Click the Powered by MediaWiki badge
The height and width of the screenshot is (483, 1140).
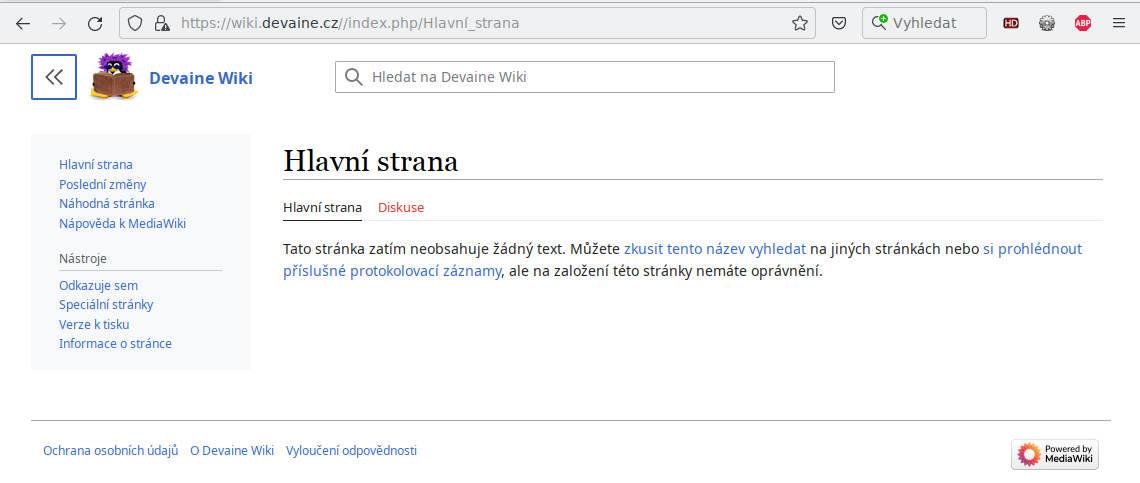(1055, 454)
